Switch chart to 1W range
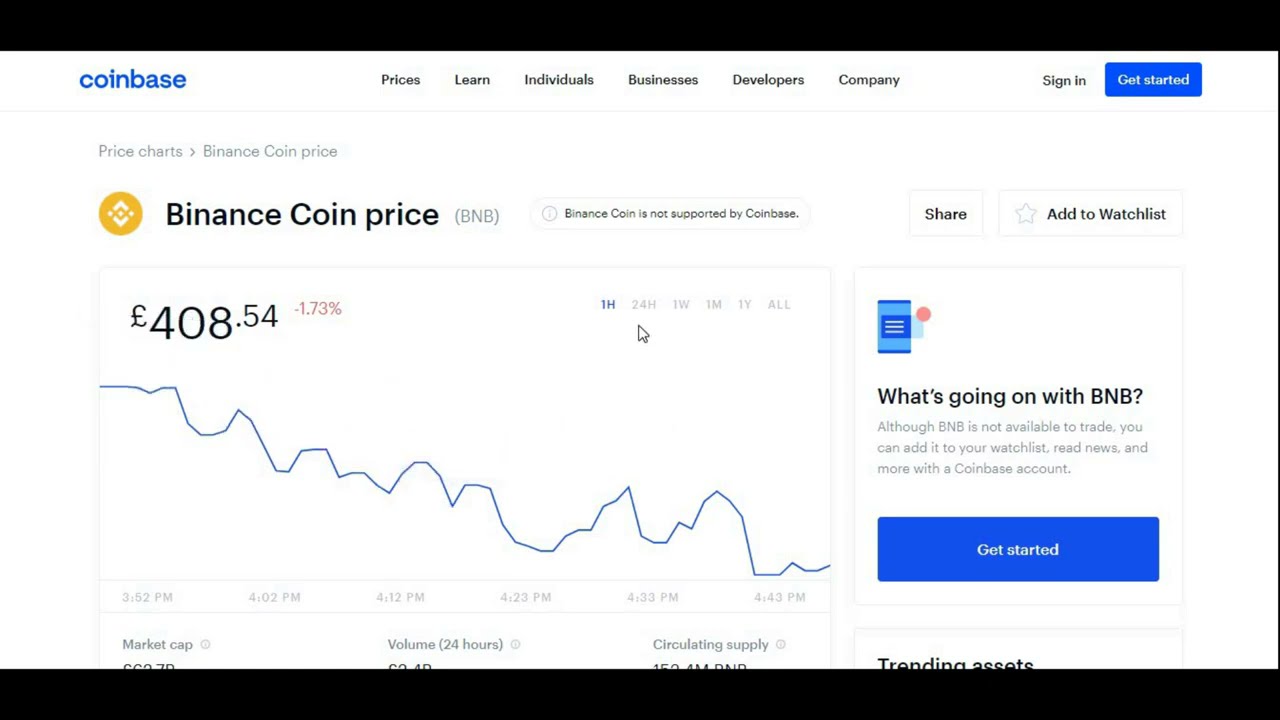Viewport: 1280px width, 720px height. [681, 305]
